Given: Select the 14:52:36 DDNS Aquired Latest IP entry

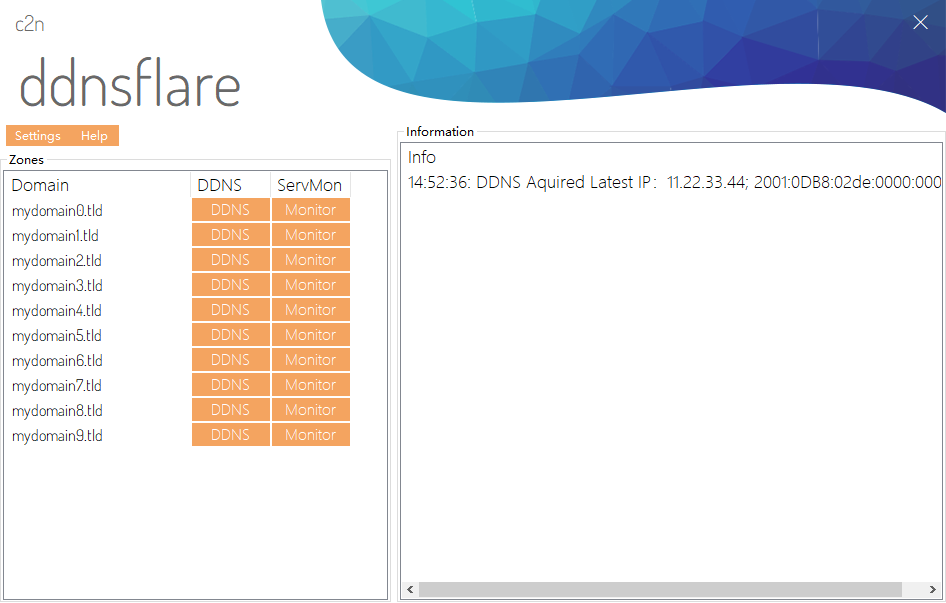Looking at the screenshot, I should point(674,182).
